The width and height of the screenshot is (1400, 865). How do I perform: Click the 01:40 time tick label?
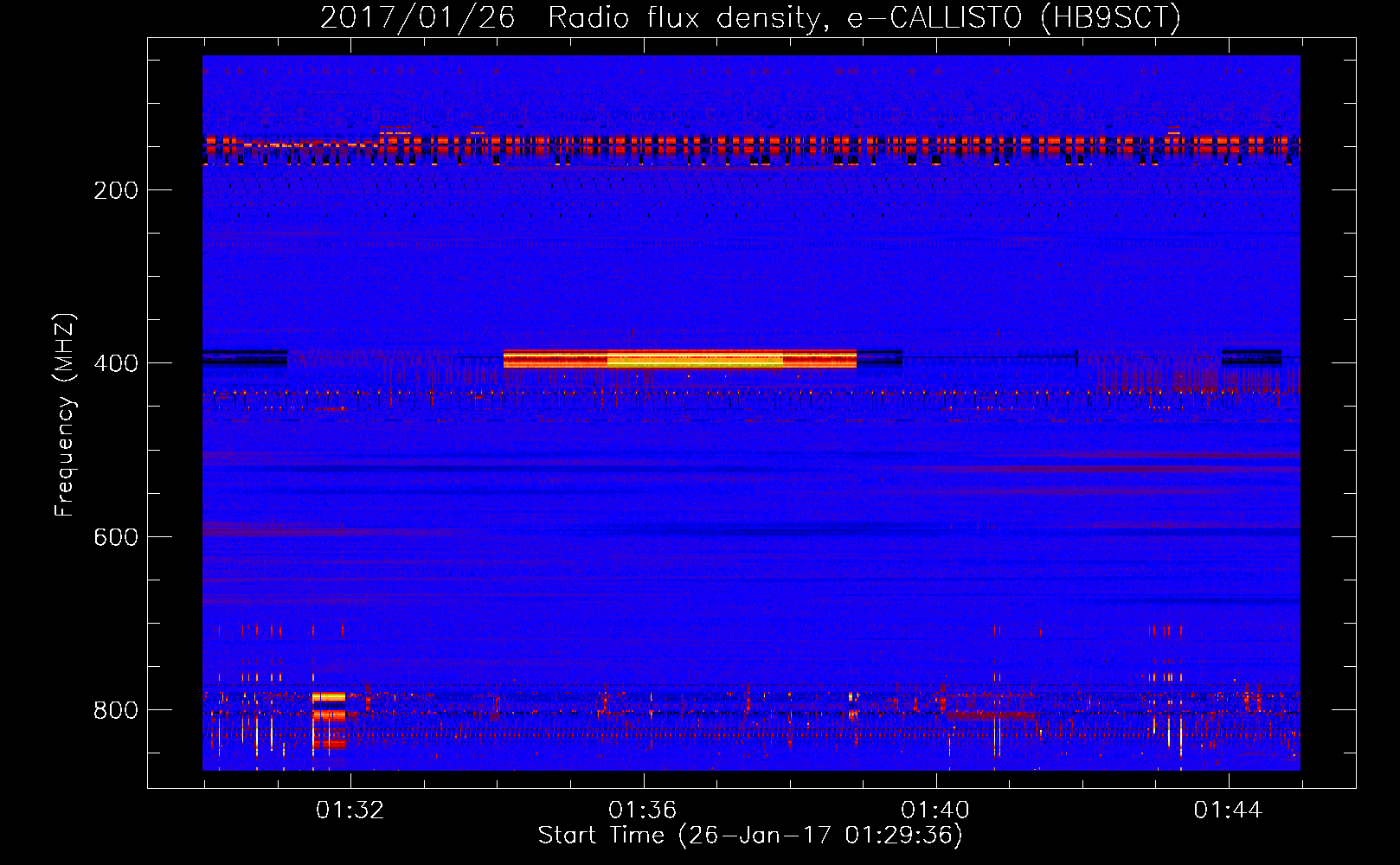point(935,811)
